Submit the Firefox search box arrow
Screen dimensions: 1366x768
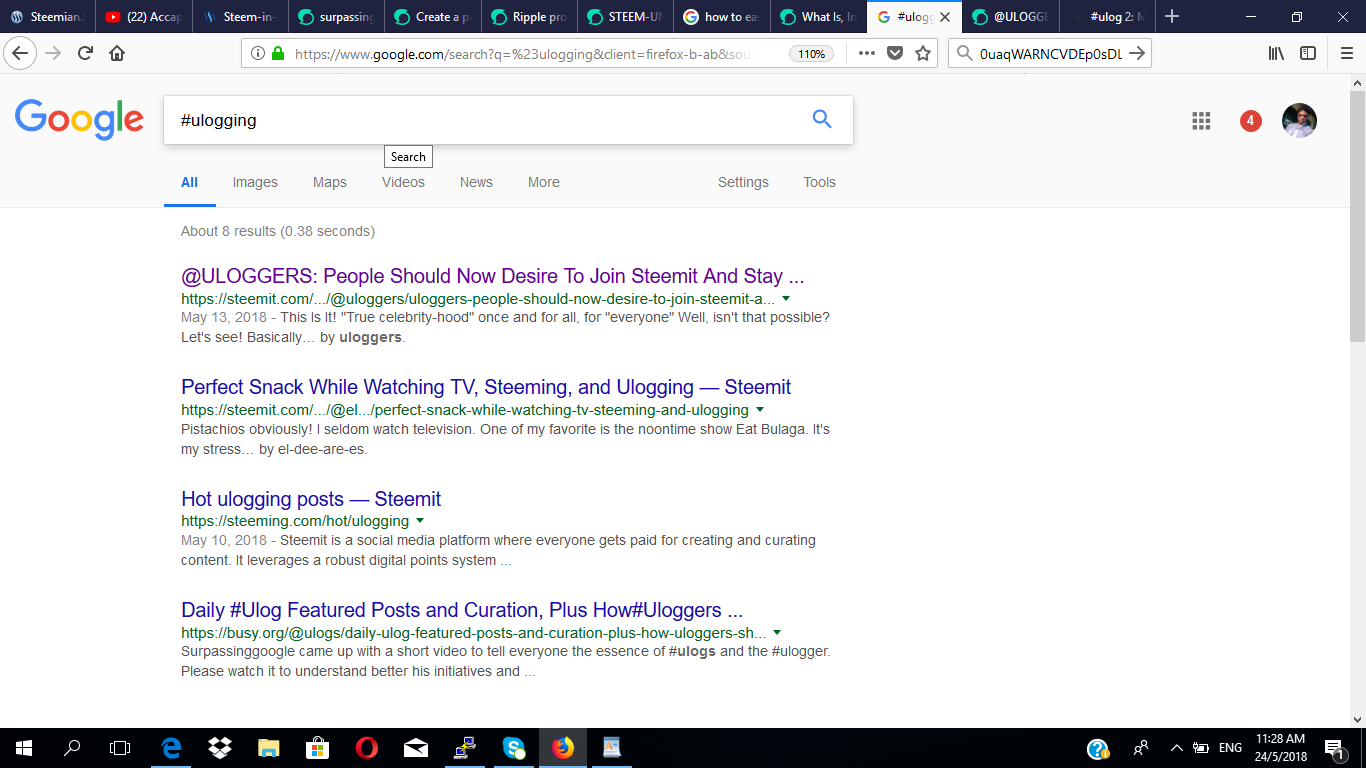(x=1136, y=54)
